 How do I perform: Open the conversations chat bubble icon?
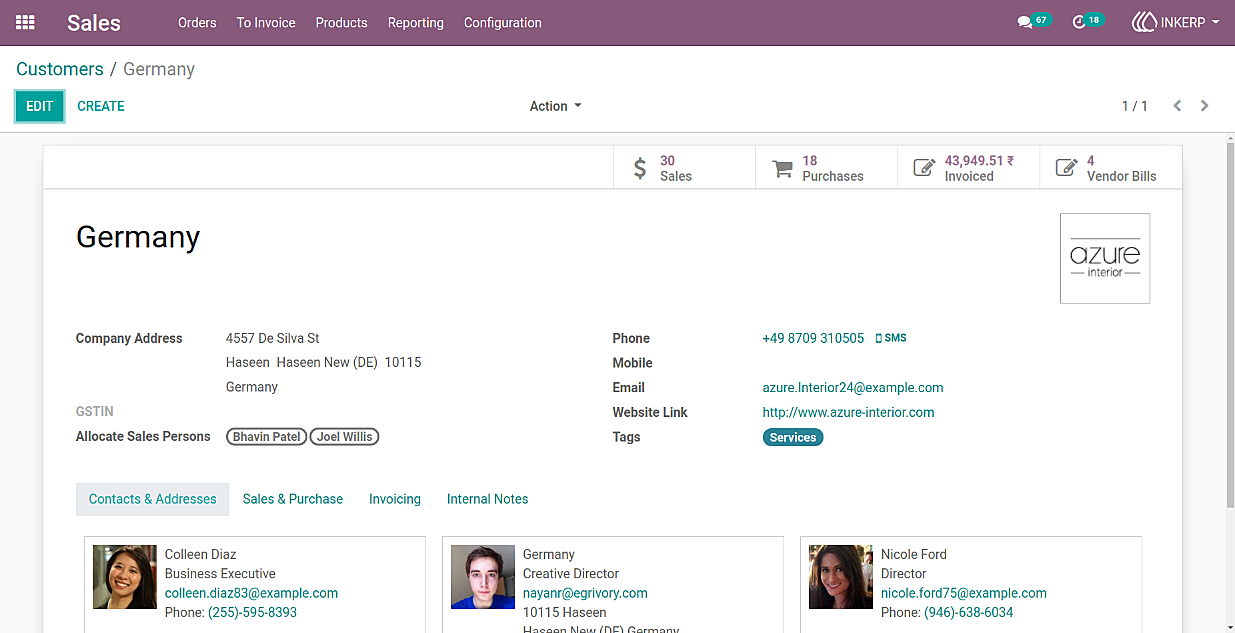(x=1024, y=22)
